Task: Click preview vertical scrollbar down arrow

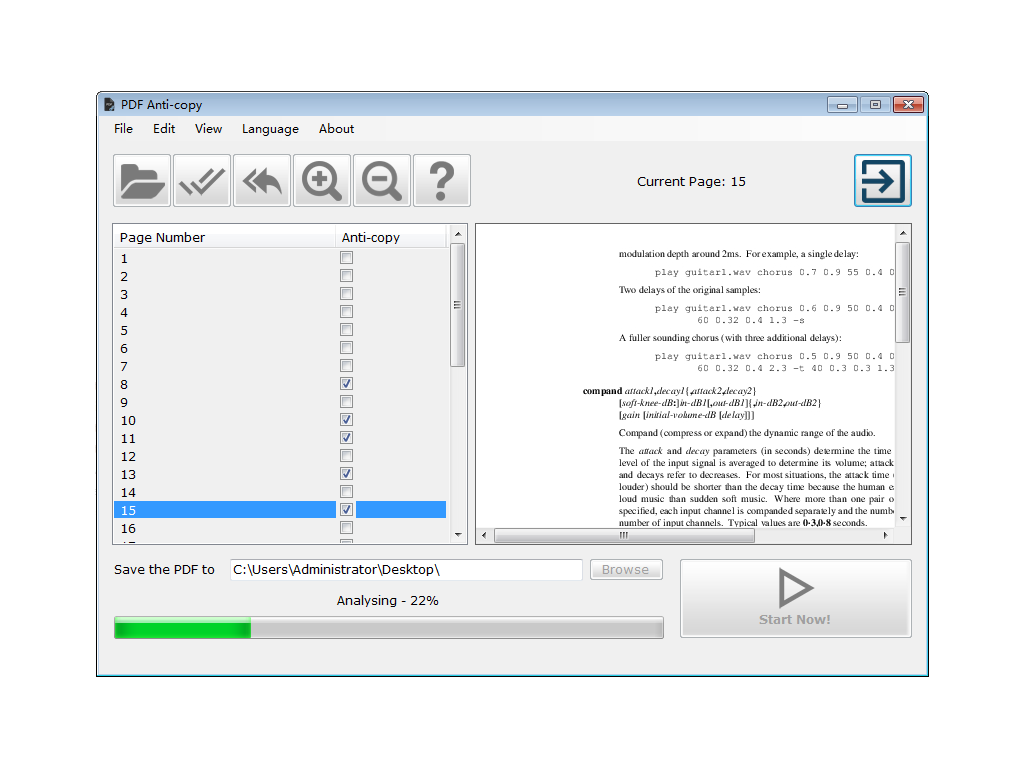Action: pyautogui.click(x=903, y=519)
